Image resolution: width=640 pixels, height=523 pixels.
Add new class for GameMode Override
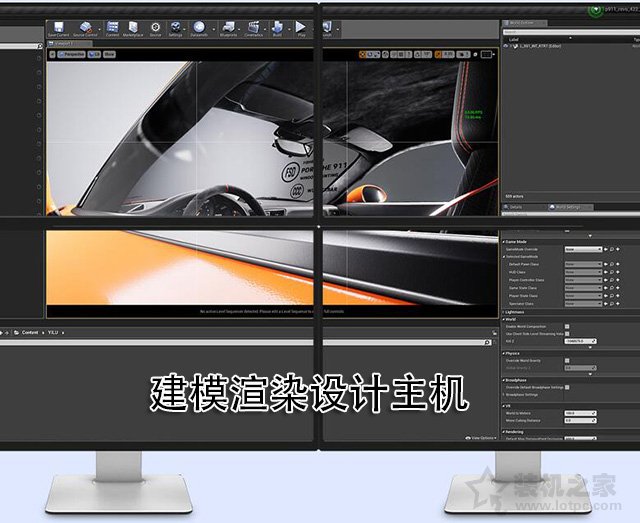618,249
